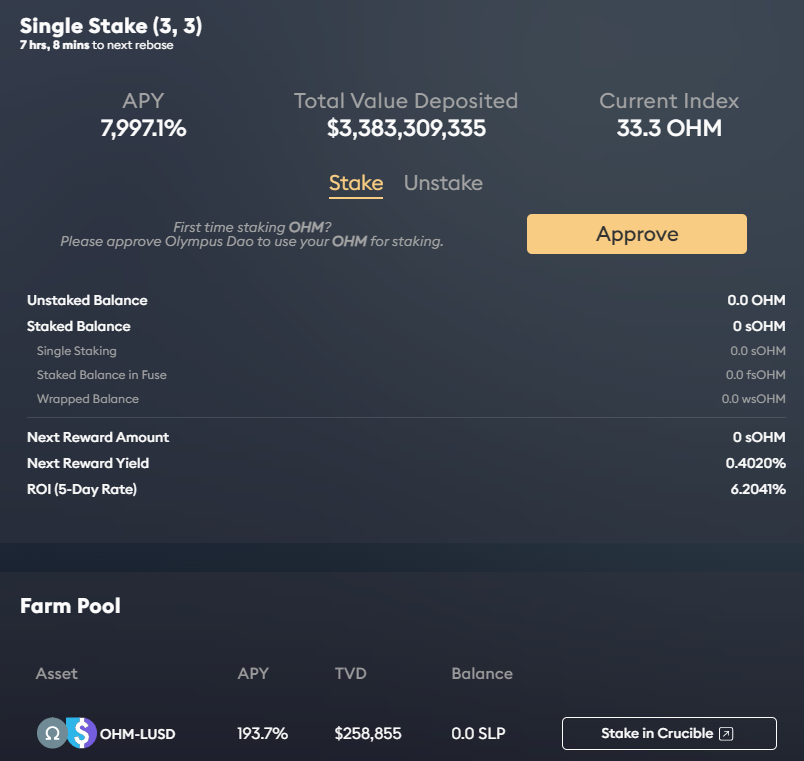Click the ROI (5-Day Rate) percentage value
This screenshot has height=761, width=804.
pyautogui.click(x=755, y=489)
